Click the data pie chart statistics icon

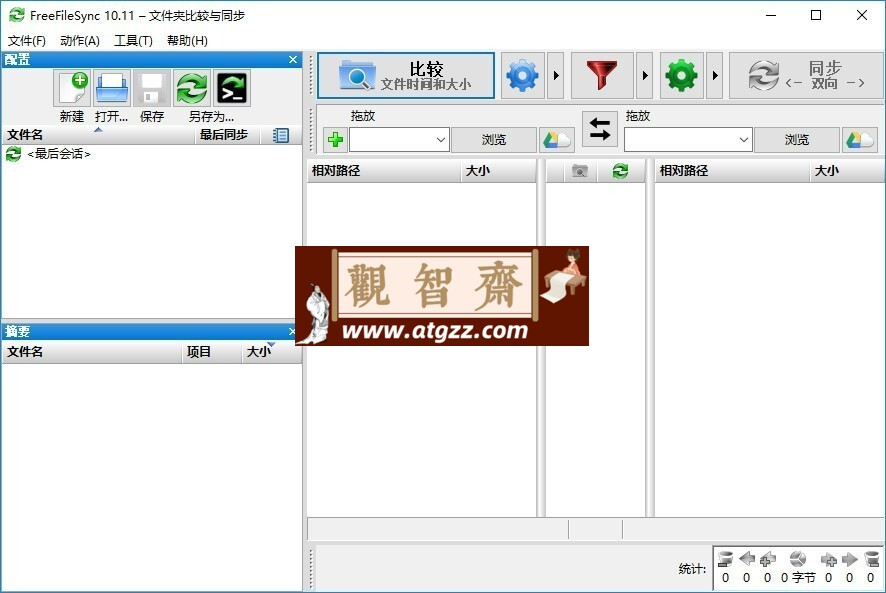pyautogui.click(x=797, y=559)
